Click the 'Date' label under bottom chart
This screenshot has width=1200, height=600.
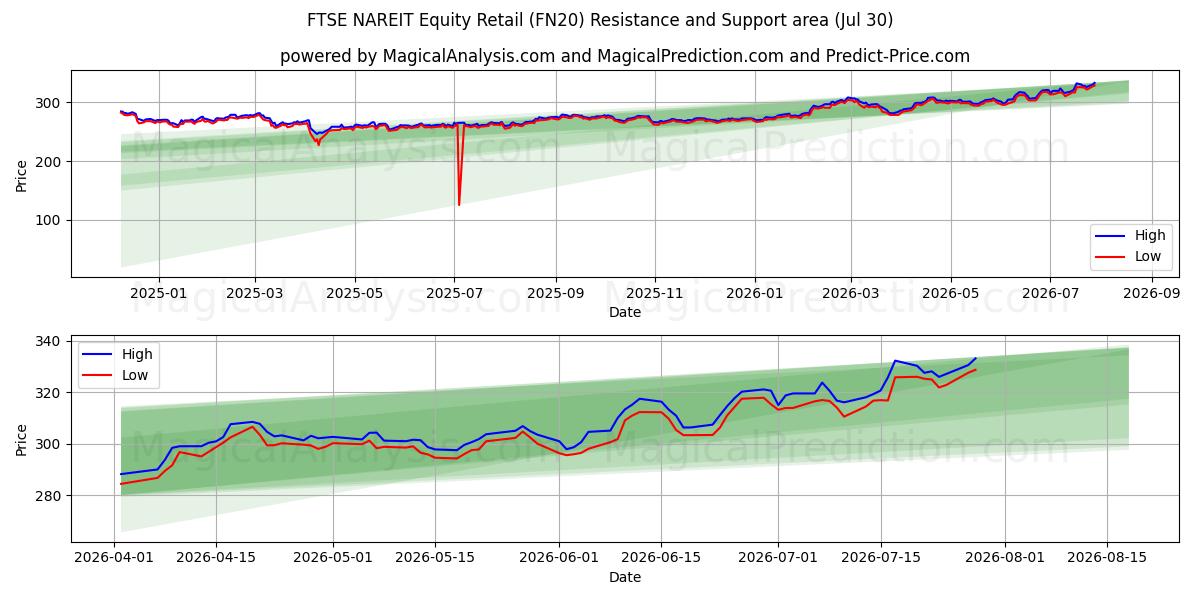tap(625, 577)
